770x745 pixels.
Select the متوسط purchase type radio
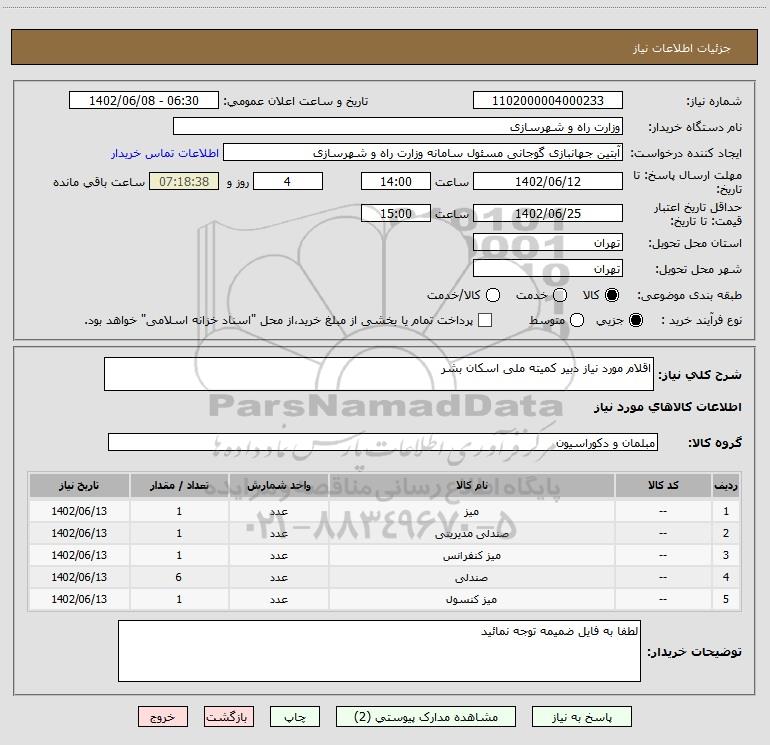pos(577,320)
